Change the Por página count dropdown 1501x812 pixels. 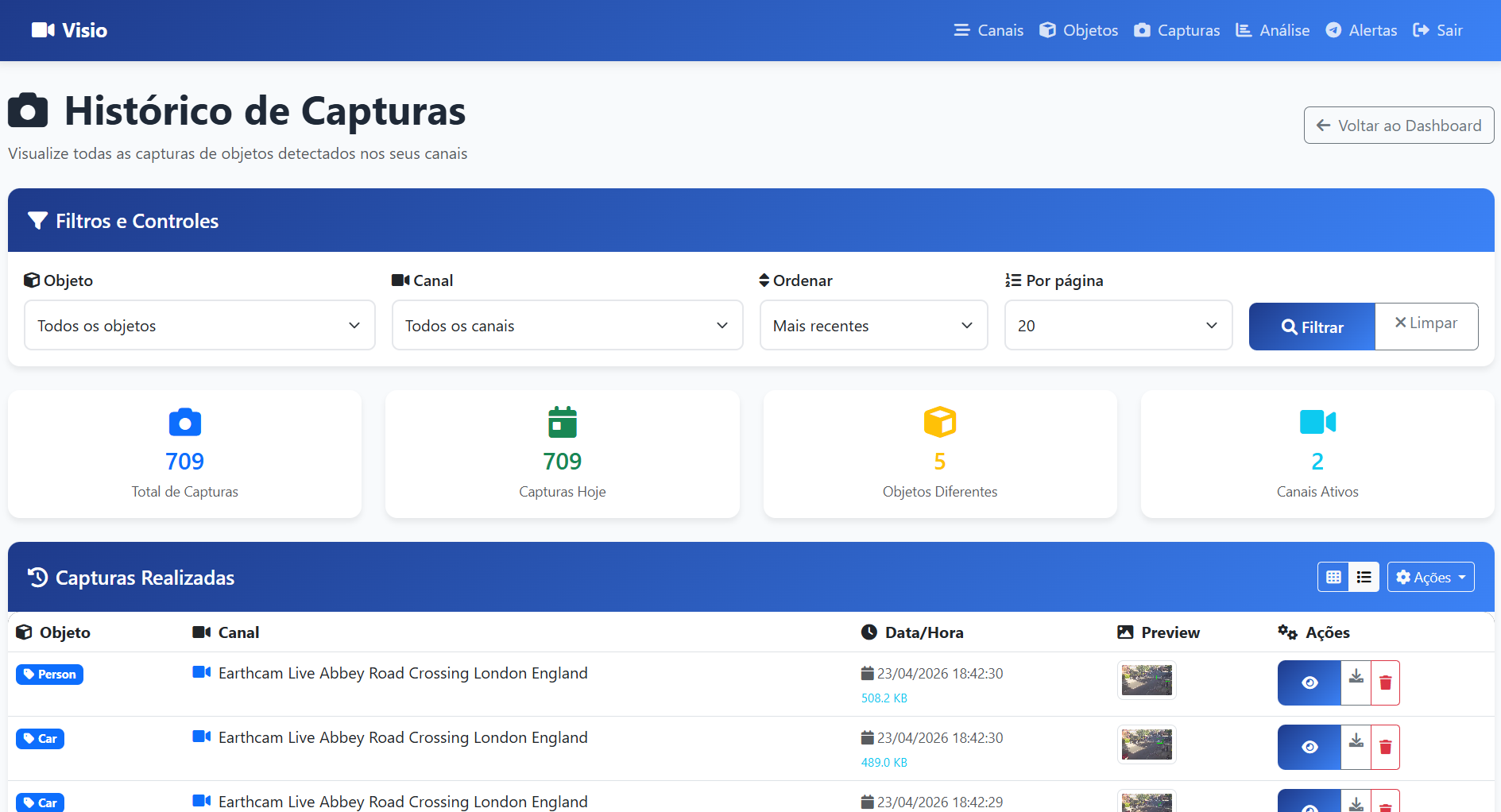[x=1118, y=326]
